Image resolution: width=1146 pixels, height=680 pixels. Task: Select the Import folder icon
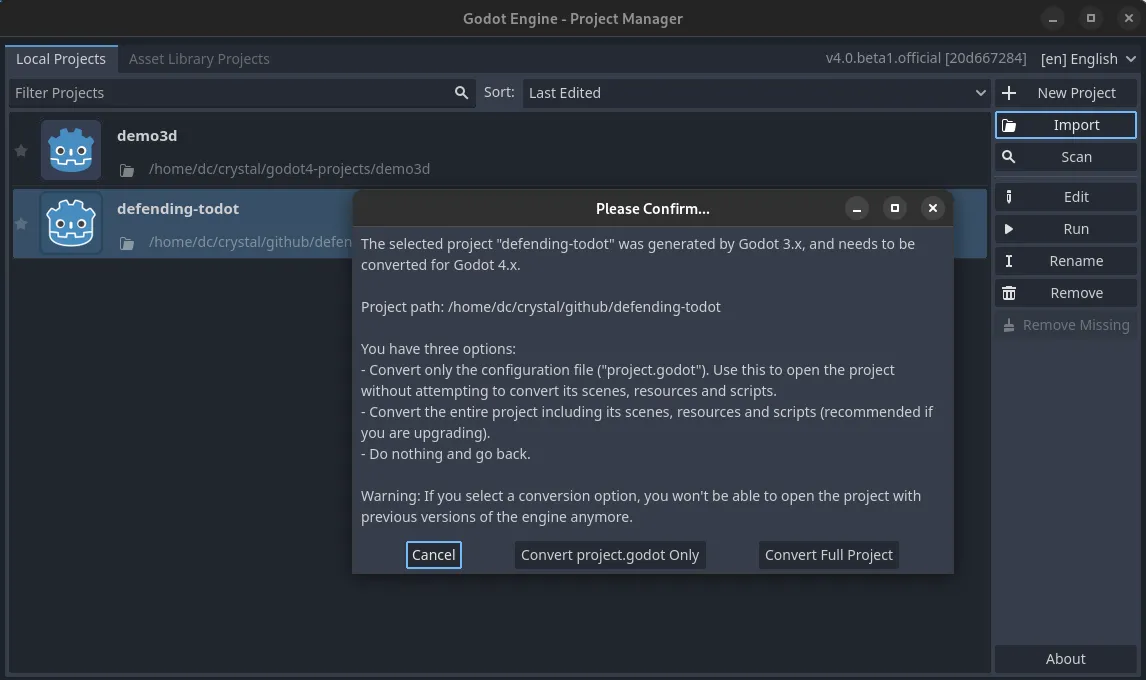(1010, 124)
